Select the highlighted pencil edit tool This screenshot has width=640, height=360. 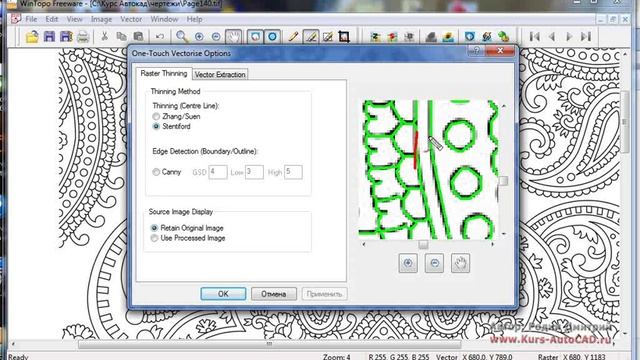(x=311, y=37)
